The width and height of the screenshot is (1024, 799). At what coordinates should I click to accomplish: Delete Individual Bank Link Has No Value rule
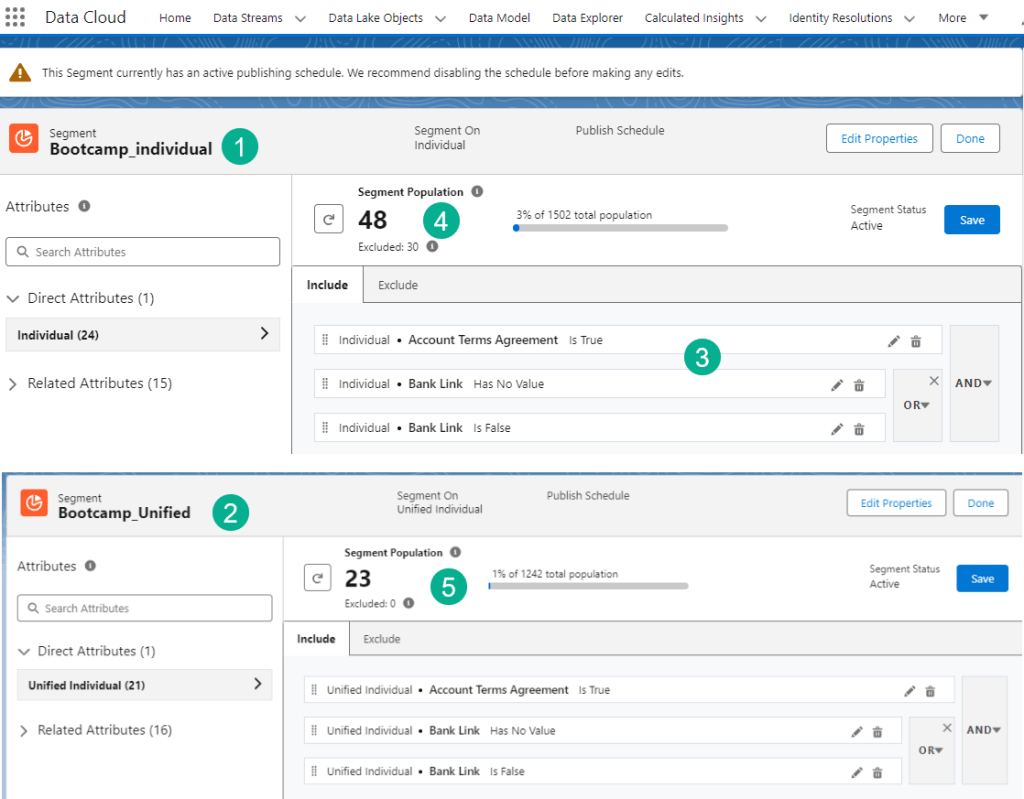coord(859,385)
